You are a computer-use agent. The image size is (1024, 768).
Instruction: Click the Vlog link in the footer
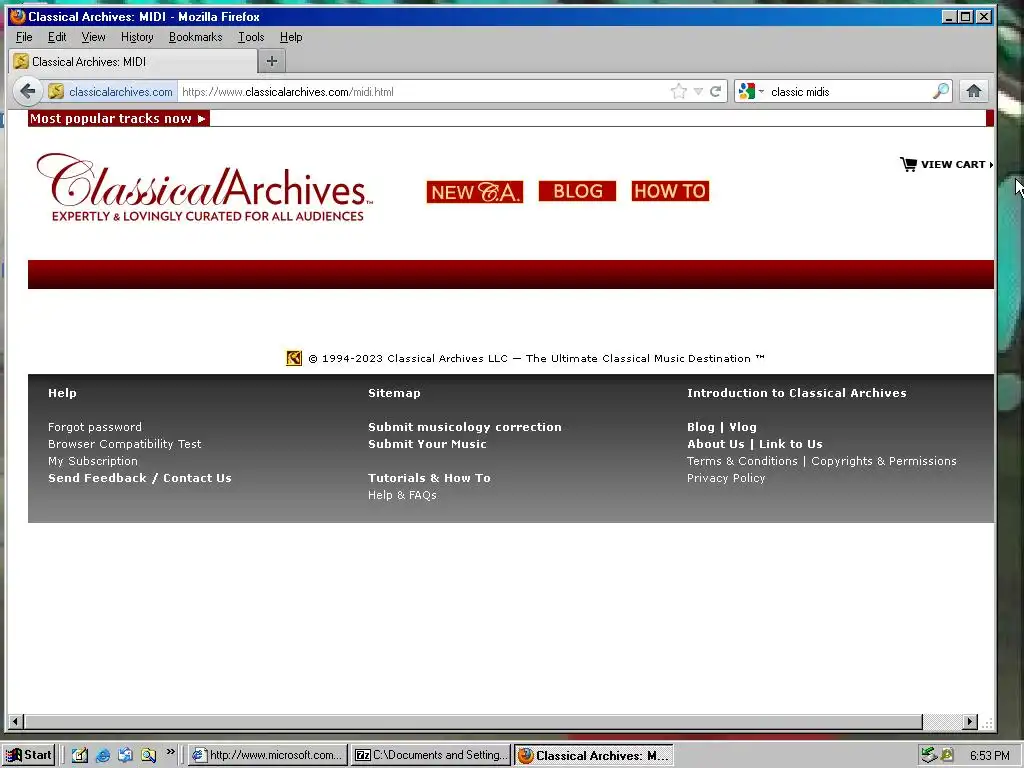[x=743, y=427]
